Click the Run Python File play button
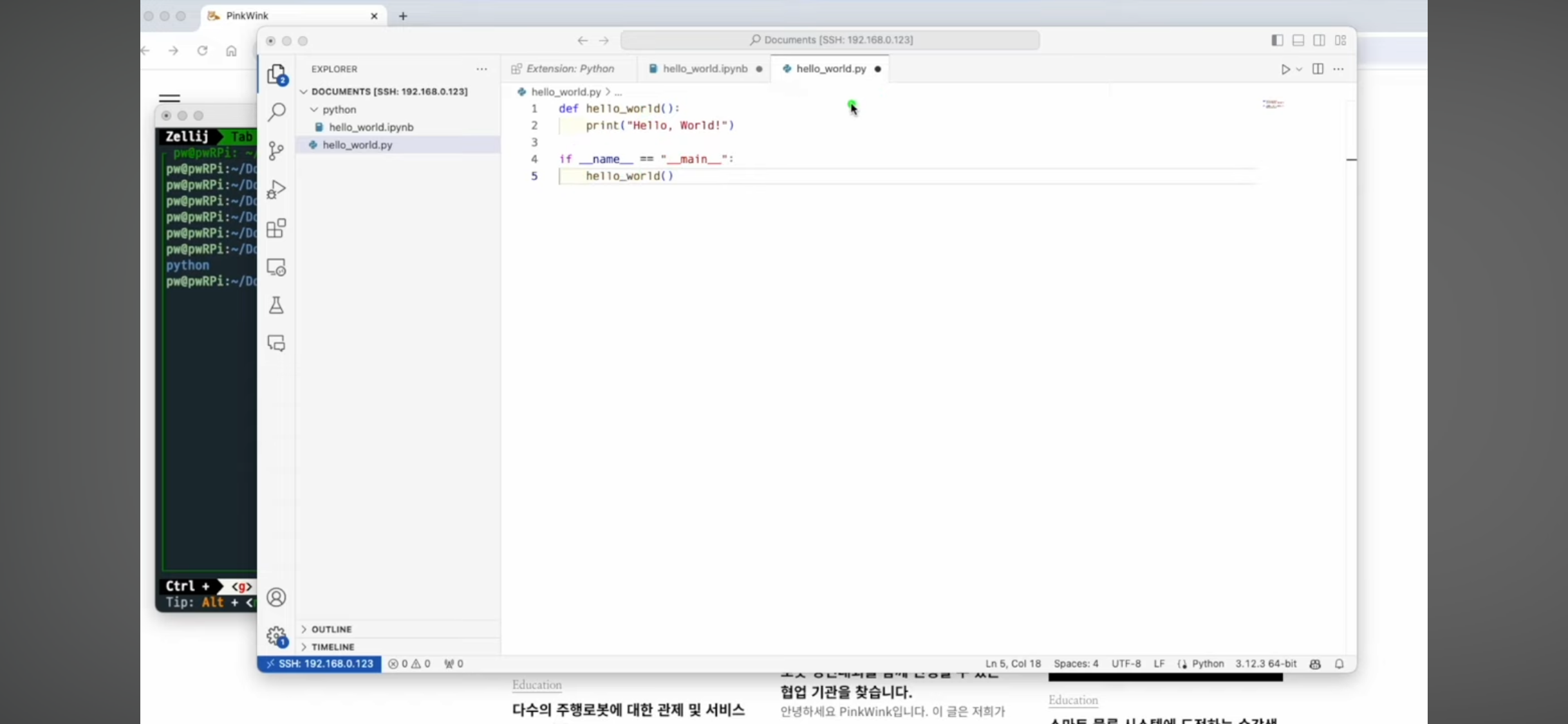The width and height of the screenshot is (1568, 724). 1285,70
